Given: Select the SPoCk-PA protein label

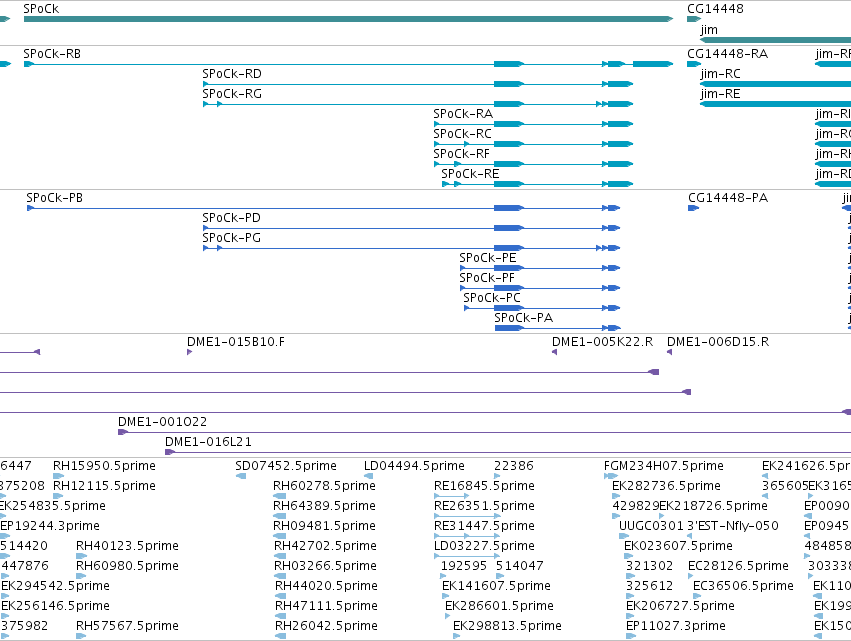Looking at the screenshot, I should (524, 318).
